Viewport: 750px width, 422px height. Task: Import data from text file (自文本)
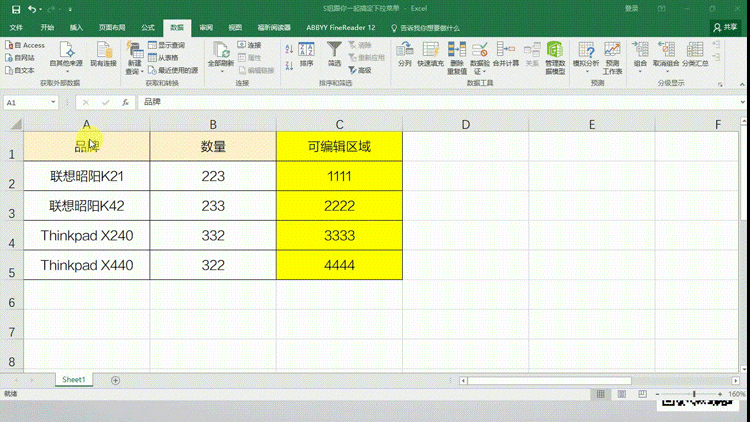pyautogui.click(x=20, y=70)
